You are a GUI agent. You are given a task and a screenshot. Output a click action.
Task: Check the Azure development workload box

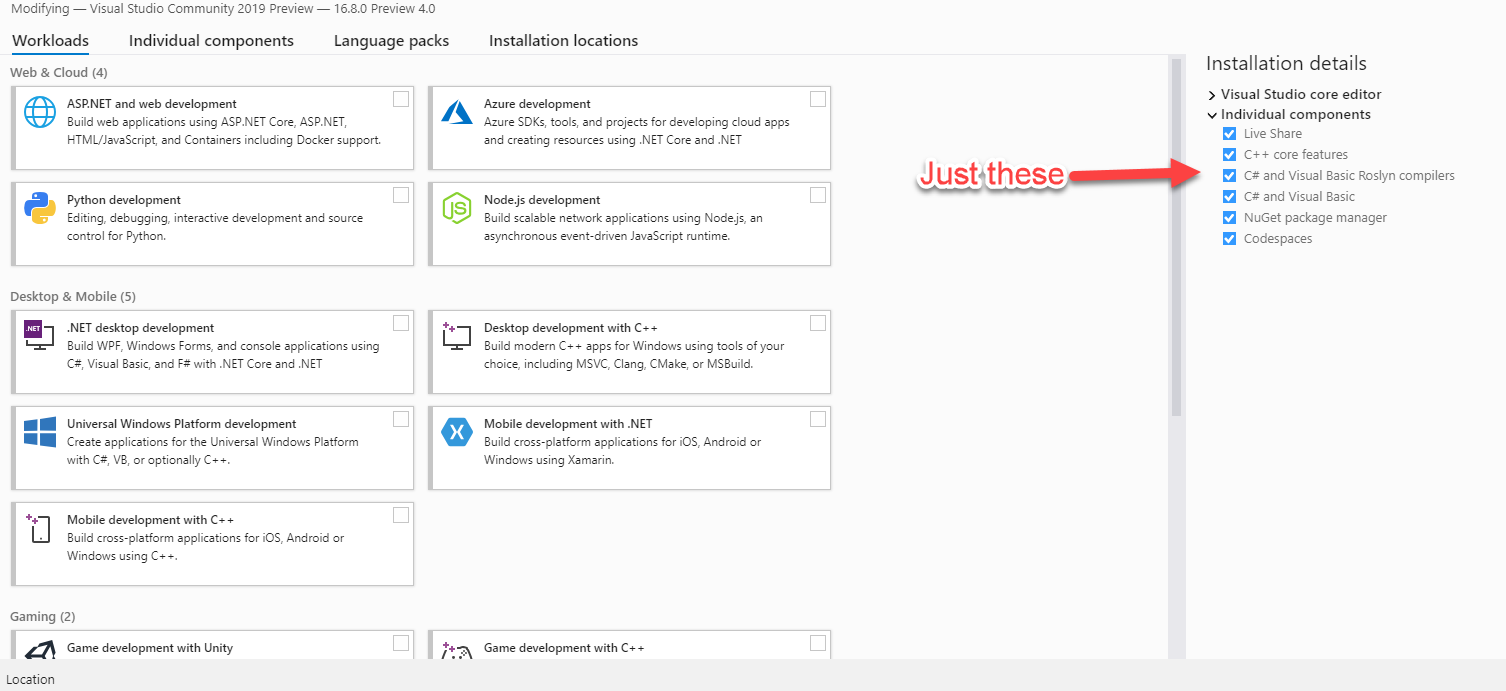[x=818, y=99]
